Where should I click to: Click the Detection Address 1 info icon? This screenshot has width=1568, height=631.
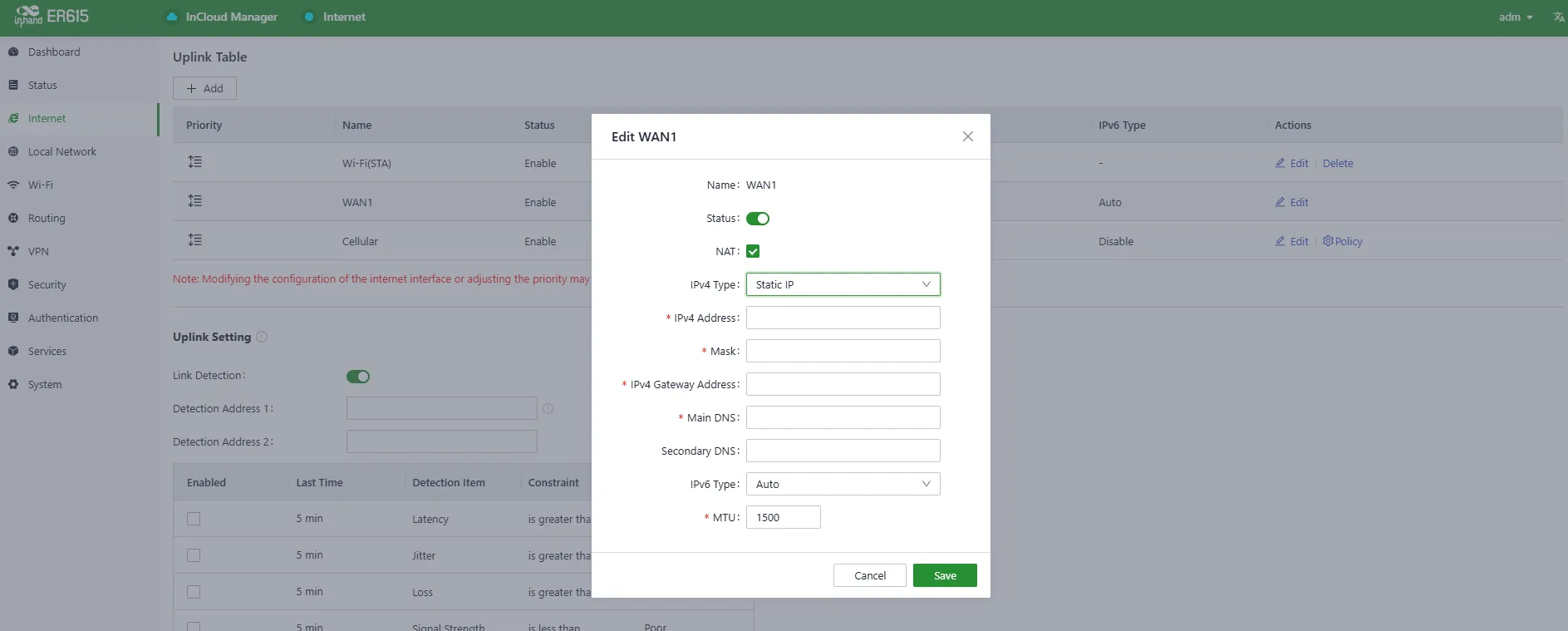coord(548,408)
